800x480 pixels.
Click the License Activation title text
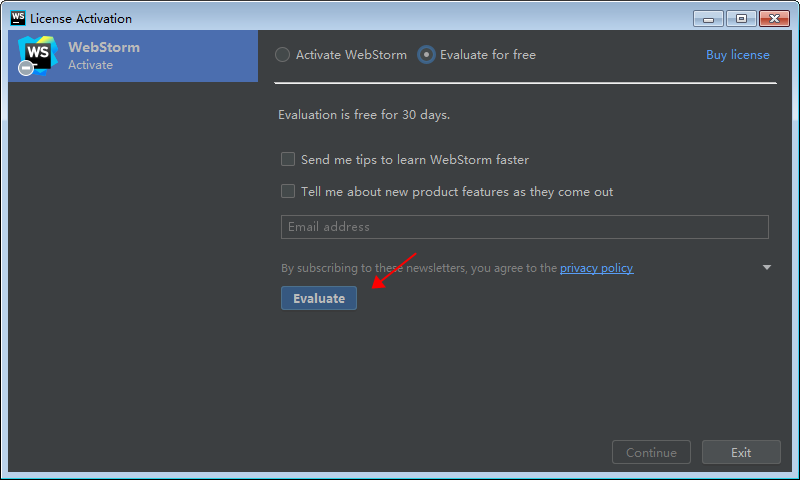[x=81, y=19]
